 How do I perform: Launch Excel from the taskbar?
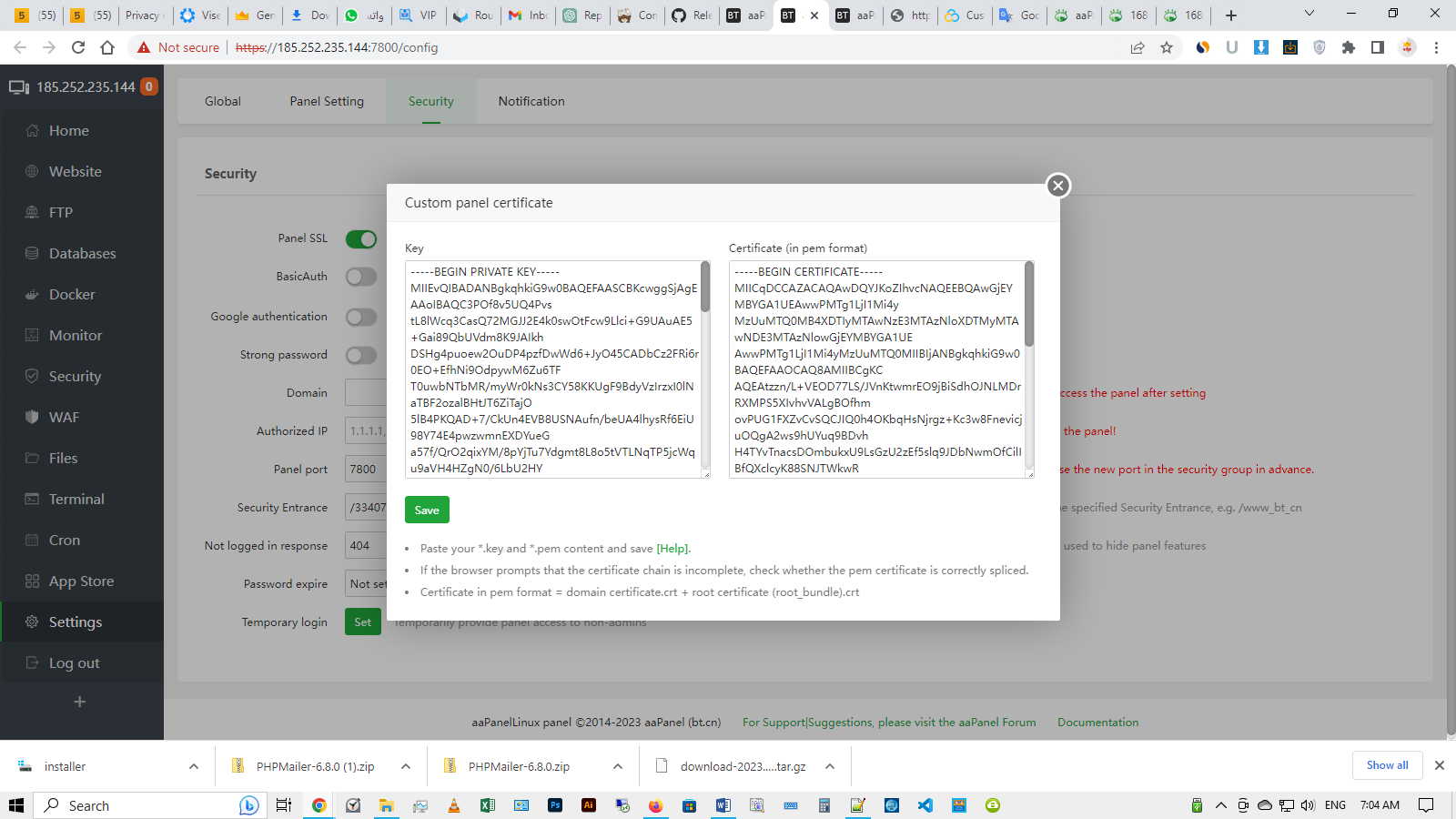click(x=488, y=805)
